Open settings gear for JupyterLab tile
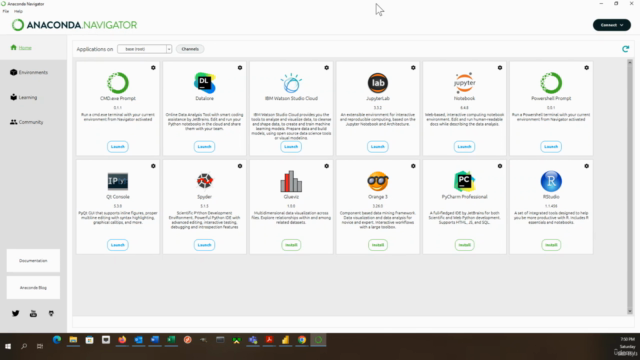The width and height of the screenshot is (640, 360). [x=413, y=68]
